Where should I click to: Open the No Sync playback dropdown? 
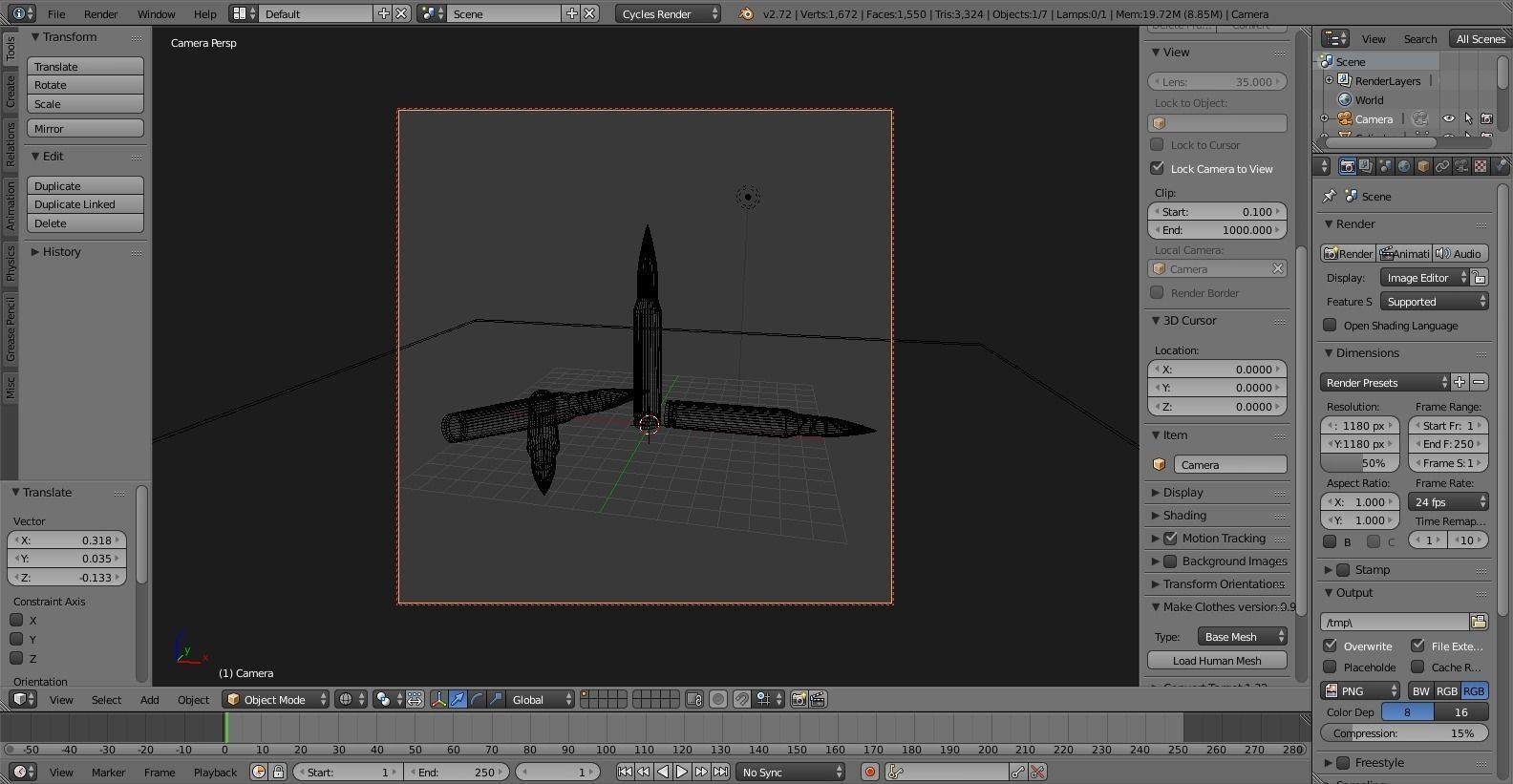point(791,772)
